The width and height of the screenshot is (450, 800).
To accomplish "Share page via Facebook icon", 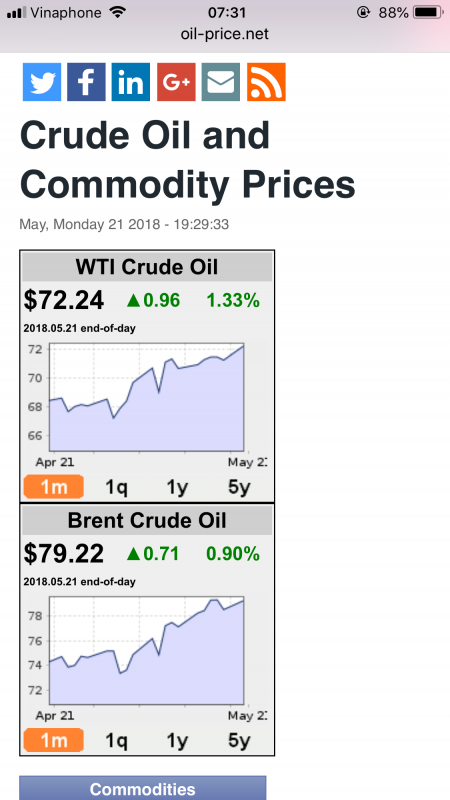I will point(86,82).
